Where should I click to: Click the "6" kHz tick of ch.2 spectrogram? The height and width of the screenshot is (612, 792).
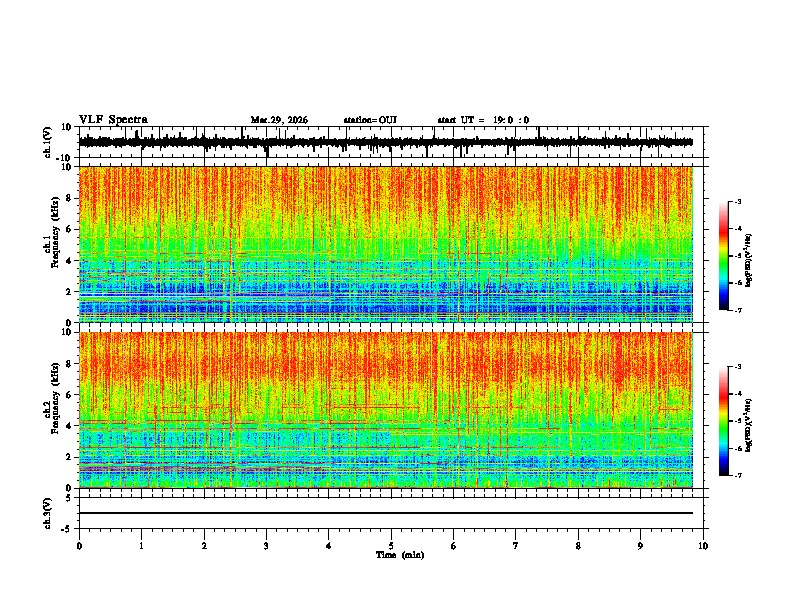69,395
